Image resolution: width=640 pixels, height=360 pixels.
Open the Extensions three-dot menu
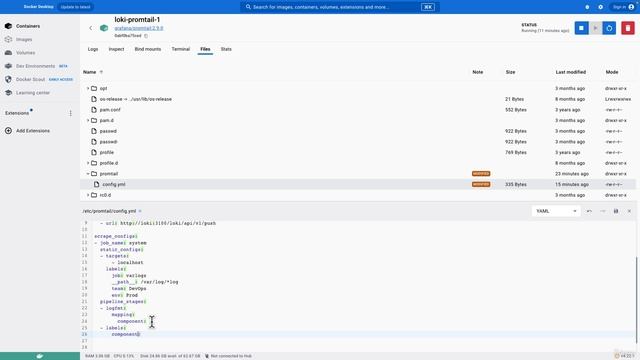tap(71, 113)
